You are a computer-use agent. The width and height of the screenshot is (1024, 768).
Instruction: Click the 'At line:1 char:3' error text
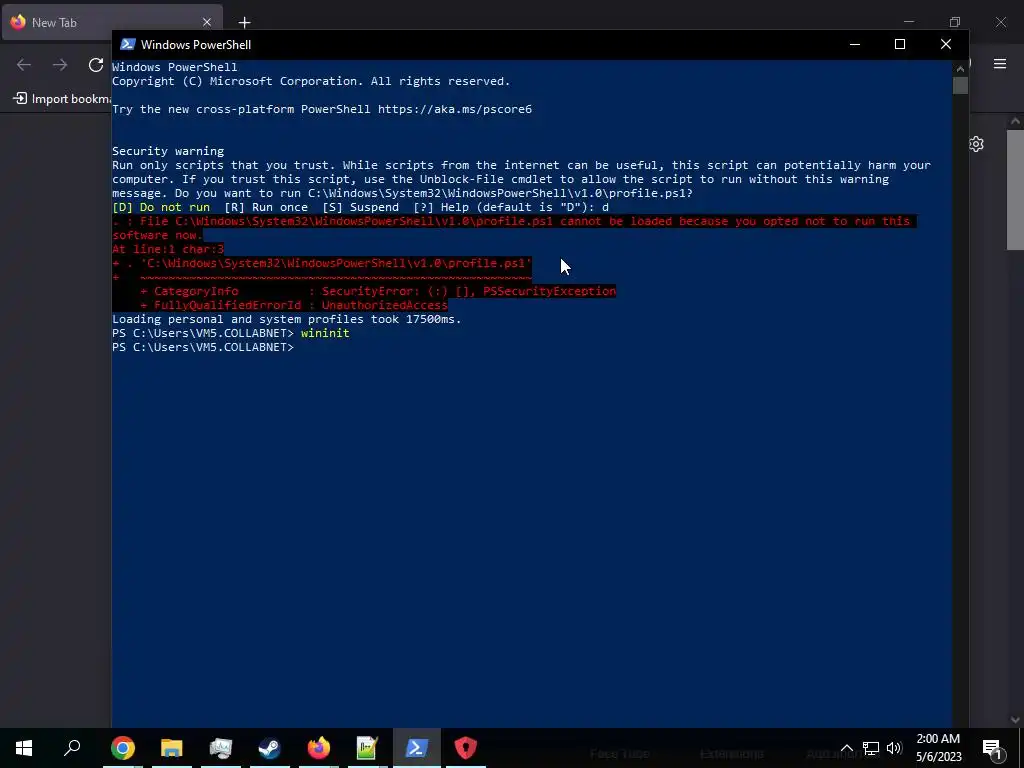[168, 249]
